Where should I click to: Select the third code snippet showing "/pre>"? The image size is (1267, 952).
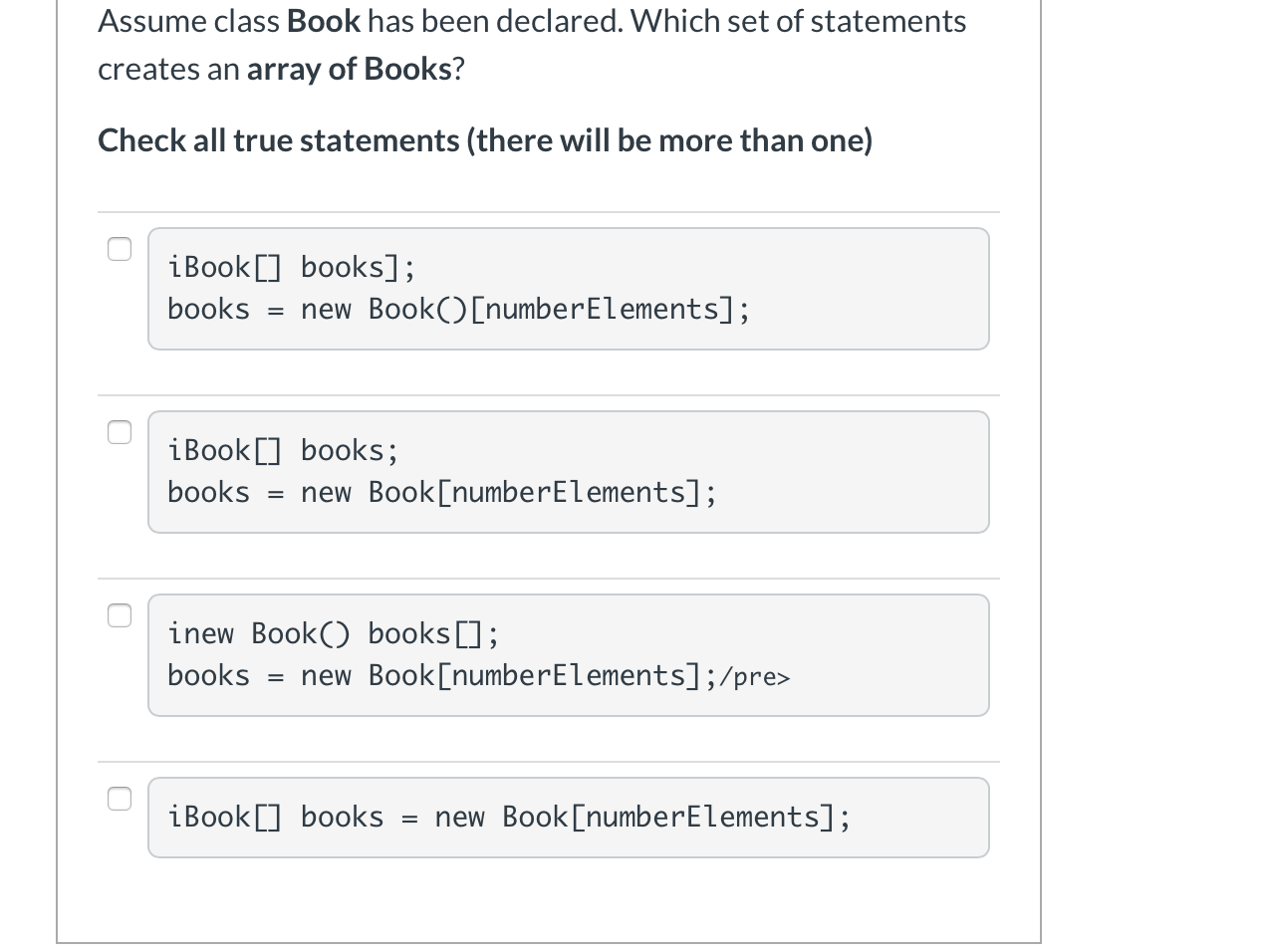point(568,654)
